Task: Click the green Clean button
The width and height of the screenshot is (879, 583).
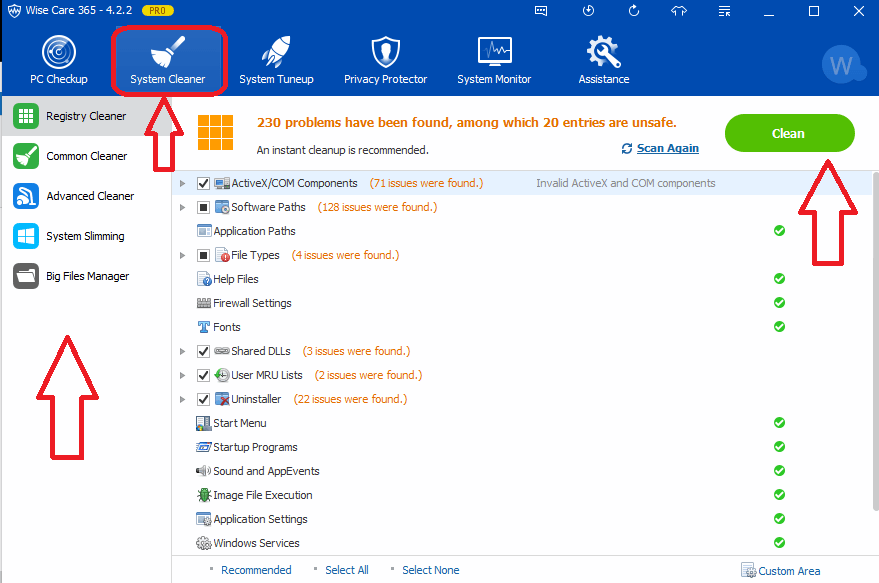Action: pos(789,133)
